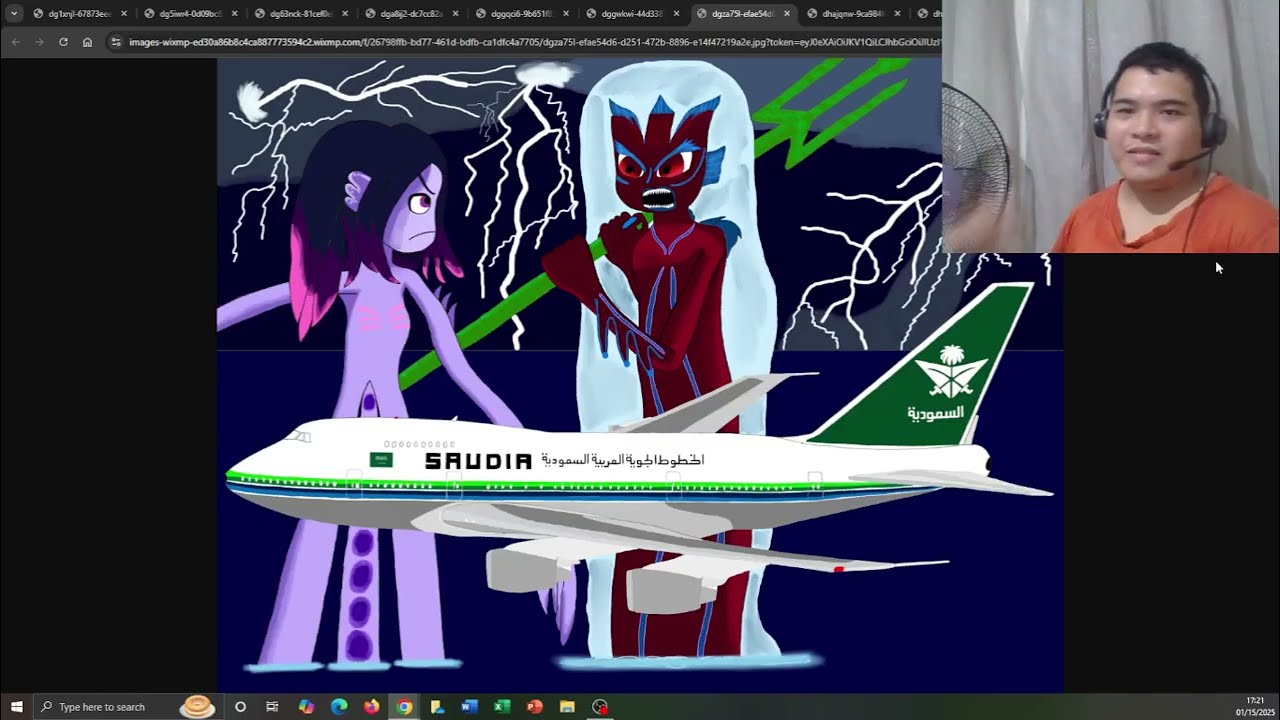This screenshot has width=1280, height=720.
Task: Click the wixmp image URL address bar
Action: tap(534, 42)
